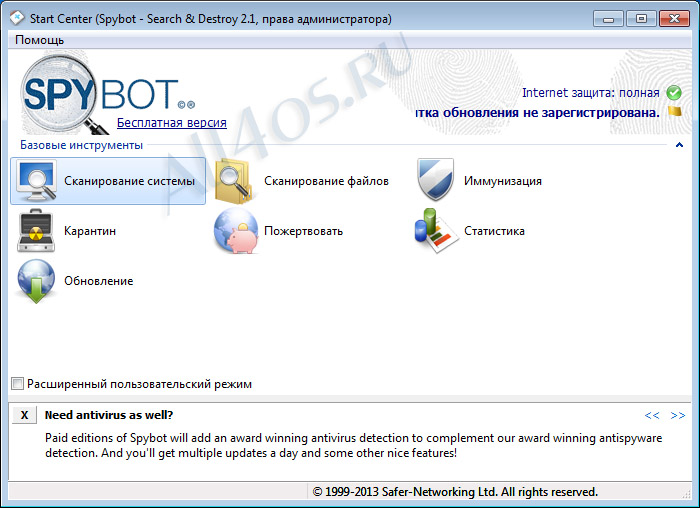
Task: Click the Update globe icon
Action: (36, 281)
